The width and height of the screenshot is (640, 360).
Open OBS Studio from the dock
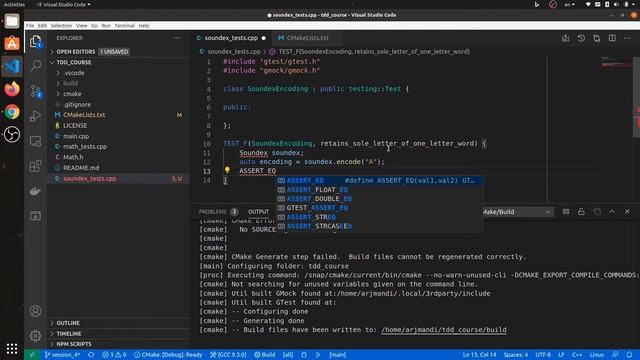click(x=12, y=134)
